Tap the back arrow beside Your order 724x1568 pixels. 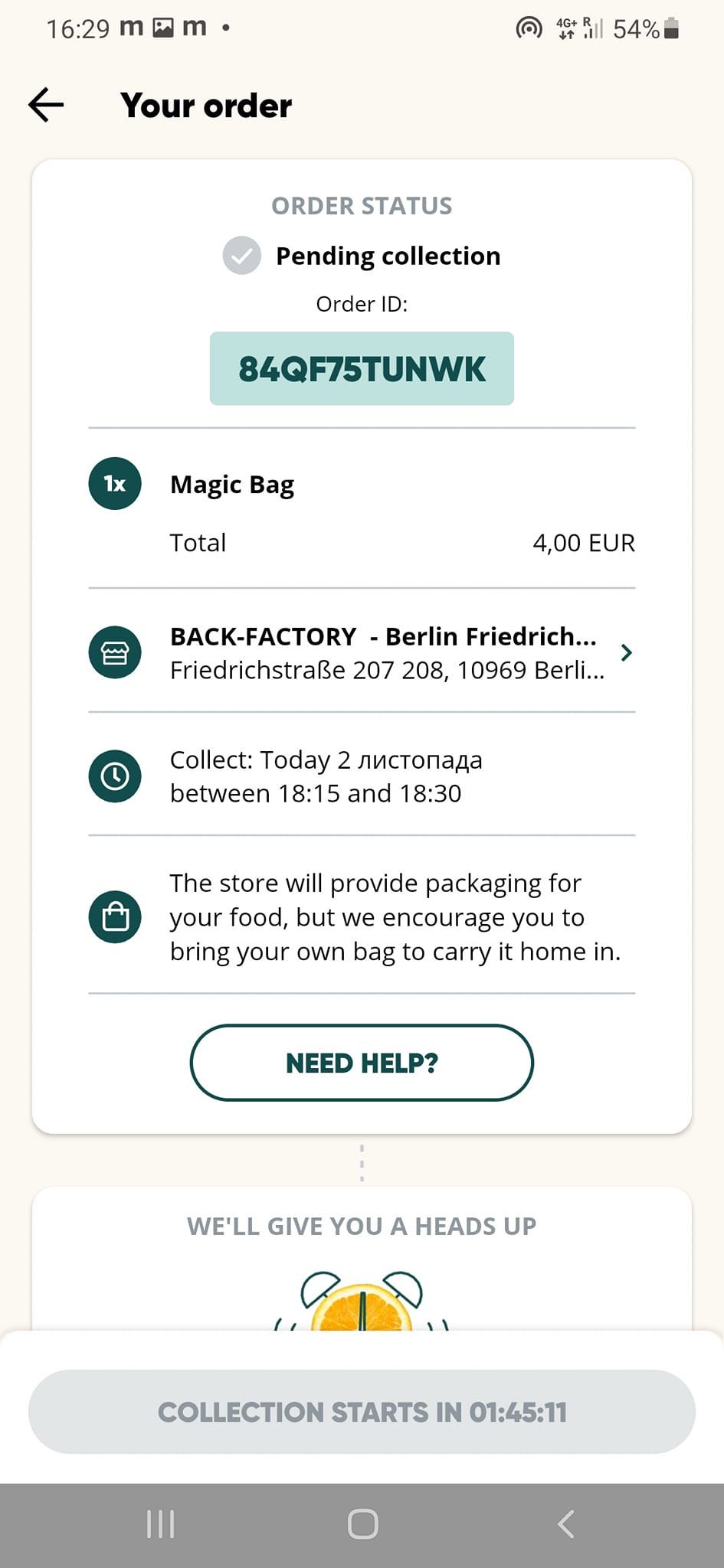tap(46, 105)
